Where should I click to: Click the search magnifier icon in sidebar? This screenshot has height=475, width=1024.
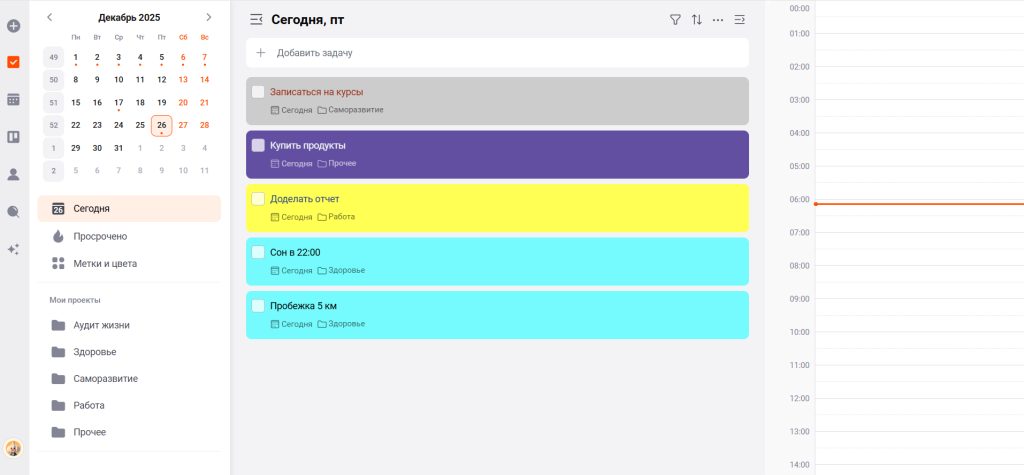[14, 211]
